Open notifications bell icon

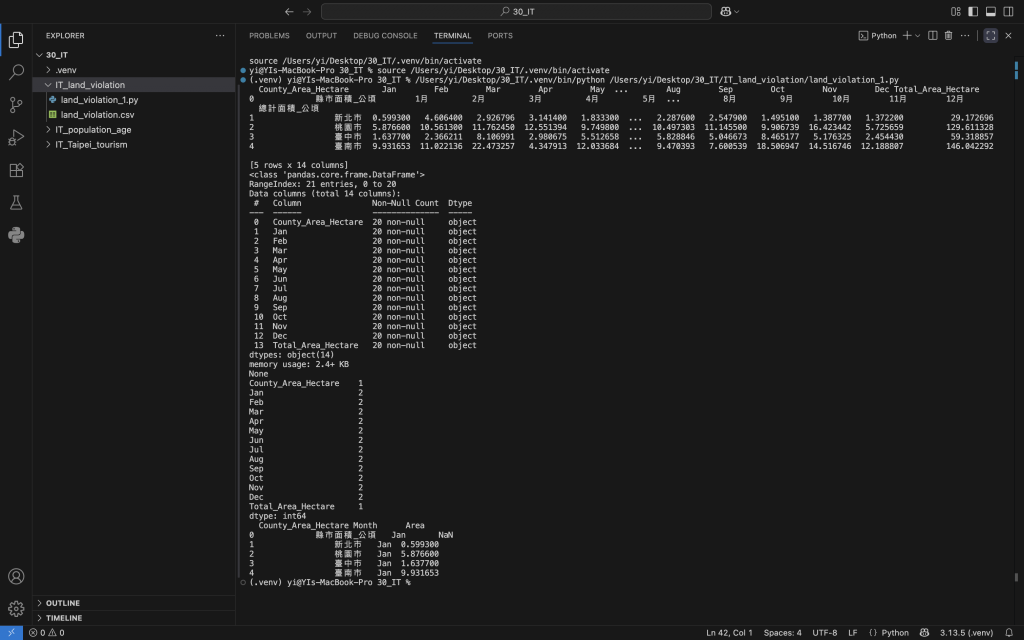(x=1009, y=633)
